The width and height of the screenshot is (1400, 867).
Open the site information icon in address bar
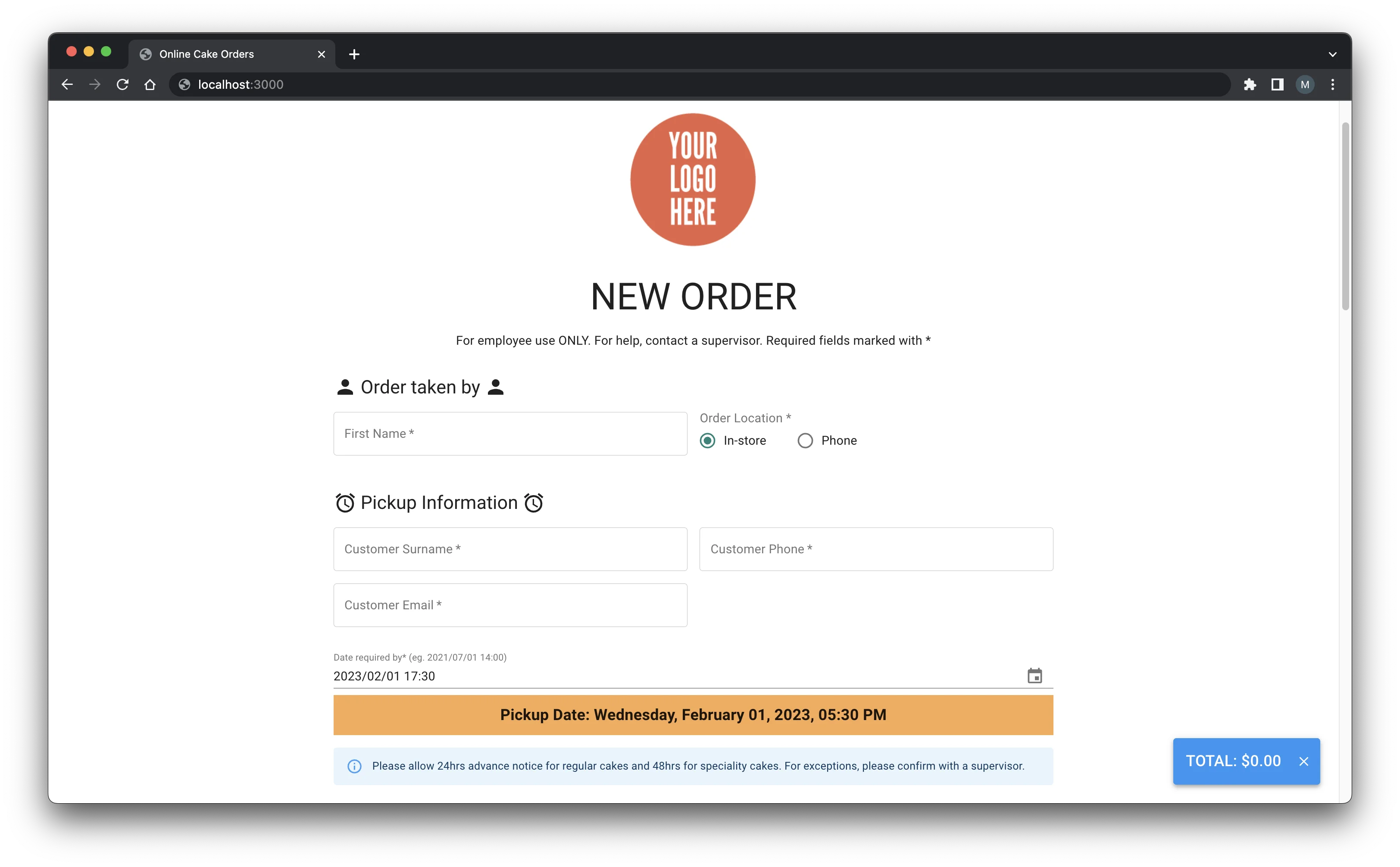[184, 84]
